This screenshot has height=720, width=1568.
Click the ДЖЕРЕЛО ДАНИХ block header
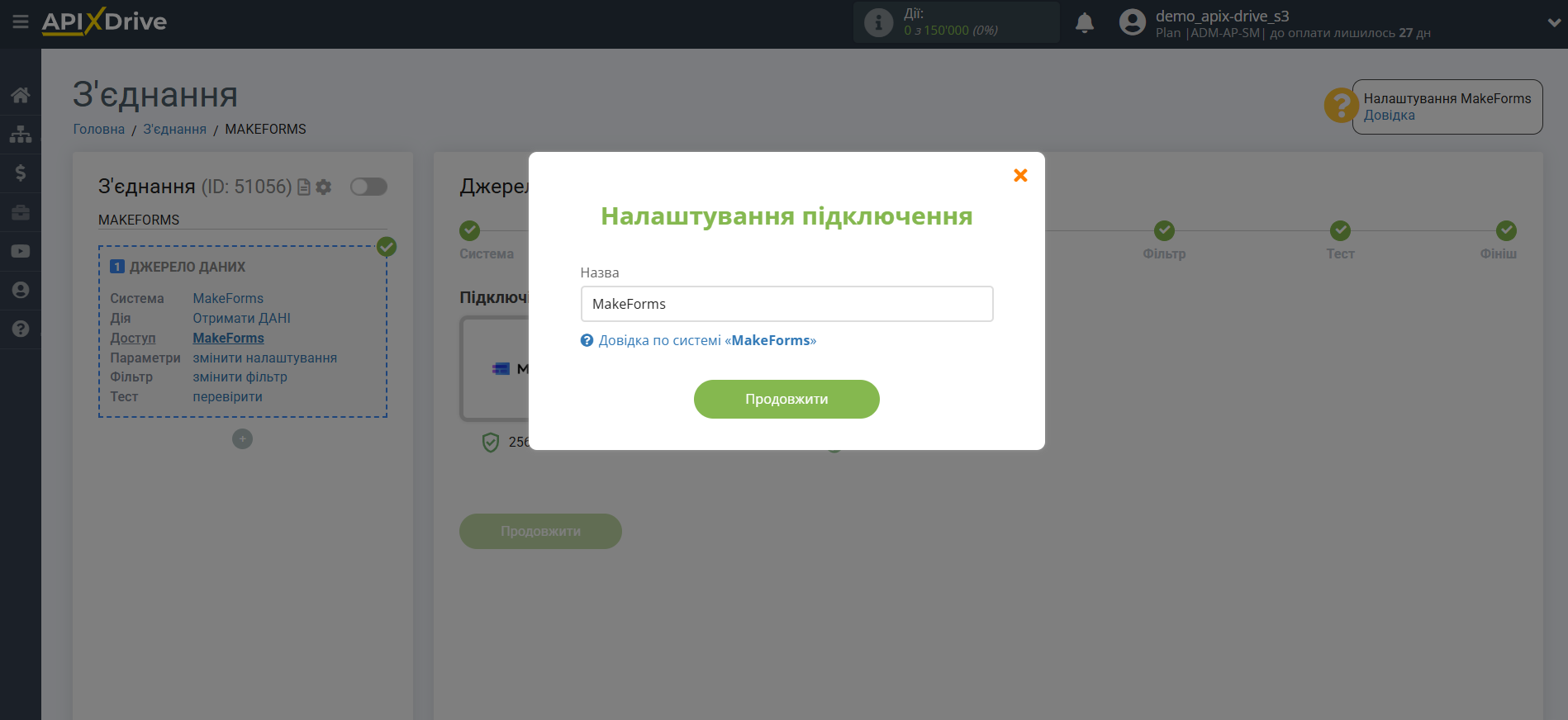pos(188,267)
